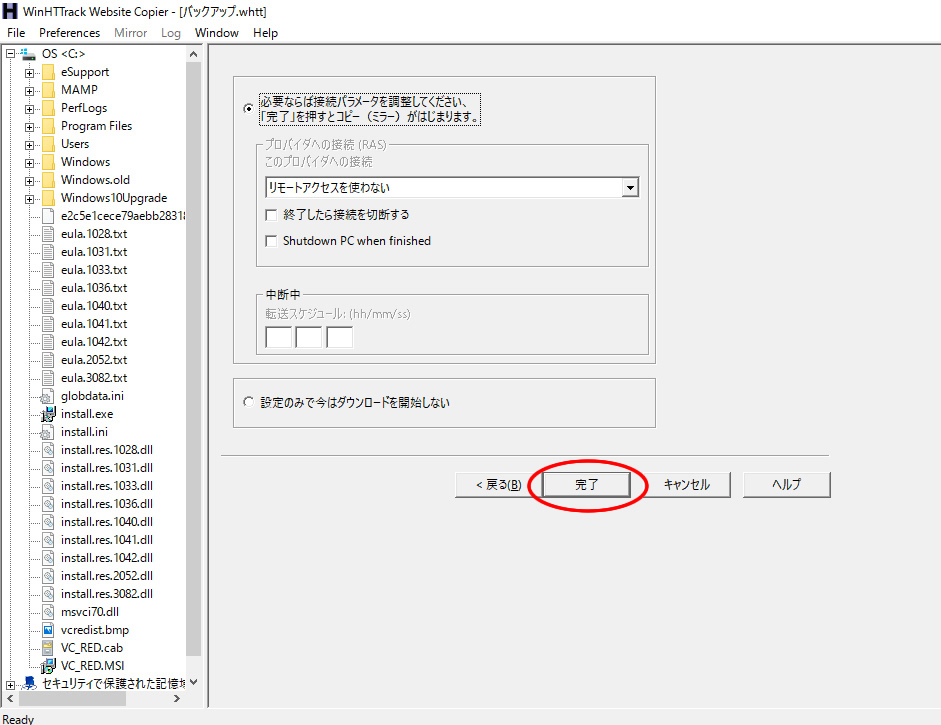Open the RAS connection provider dropdown
Screen dimensions: 941x725
tap(630, 187)
